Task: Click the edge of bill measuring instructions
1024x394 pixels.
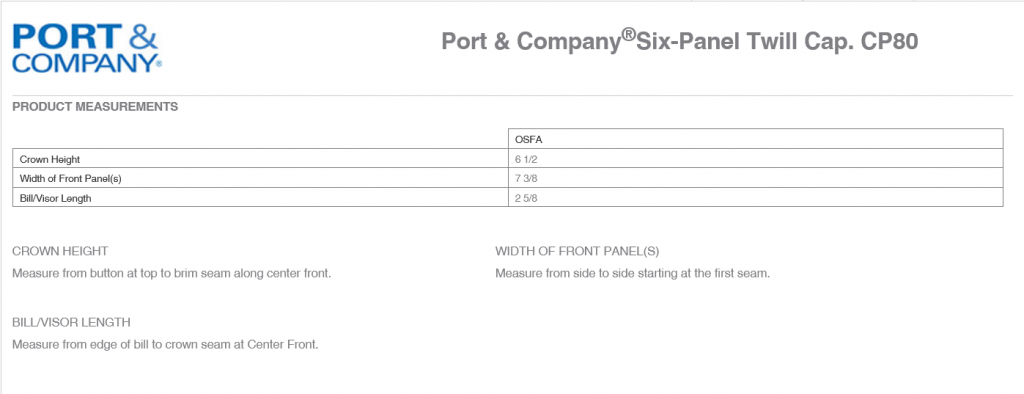Action: pos(165,344)
